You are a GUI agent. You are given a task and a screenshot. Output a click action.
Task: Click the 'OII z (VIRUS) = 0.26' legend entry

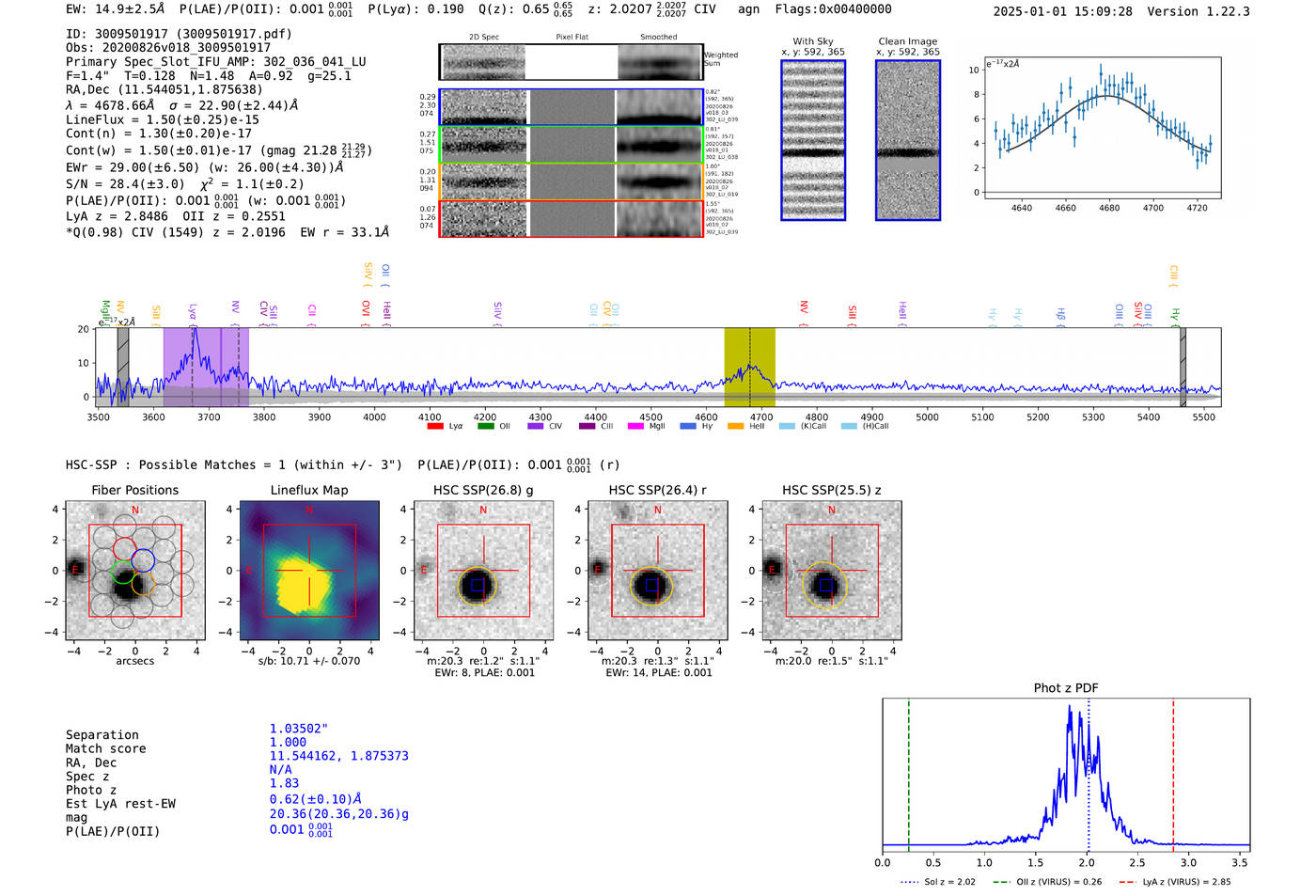1047,882
